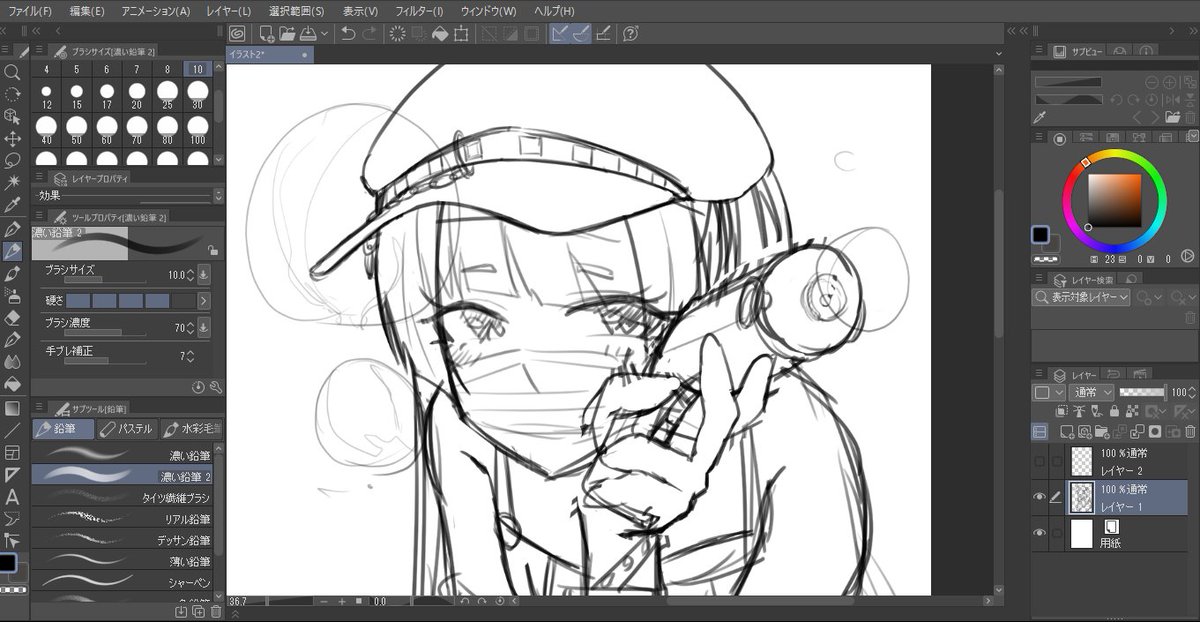The width and height of the screenshot is (1200, 622).
Task: Toggle set as reference layer
Action: 1081,410
